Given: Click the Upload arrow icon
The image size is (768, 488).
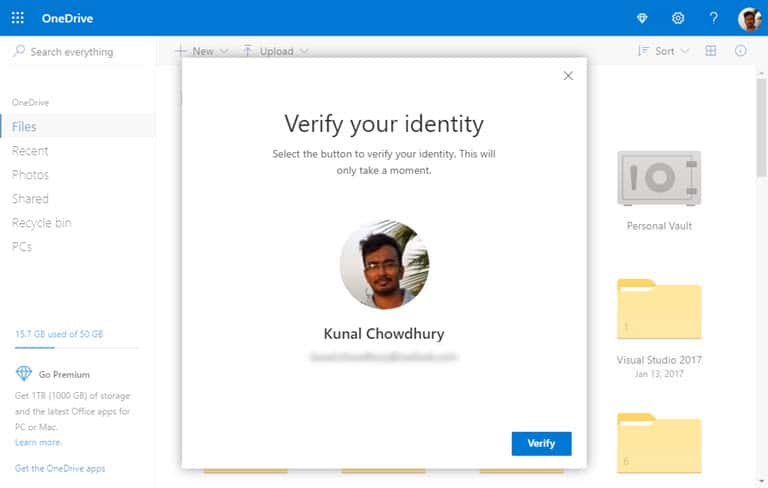Looking at the screenshot, I should click(x=248, y=51).
